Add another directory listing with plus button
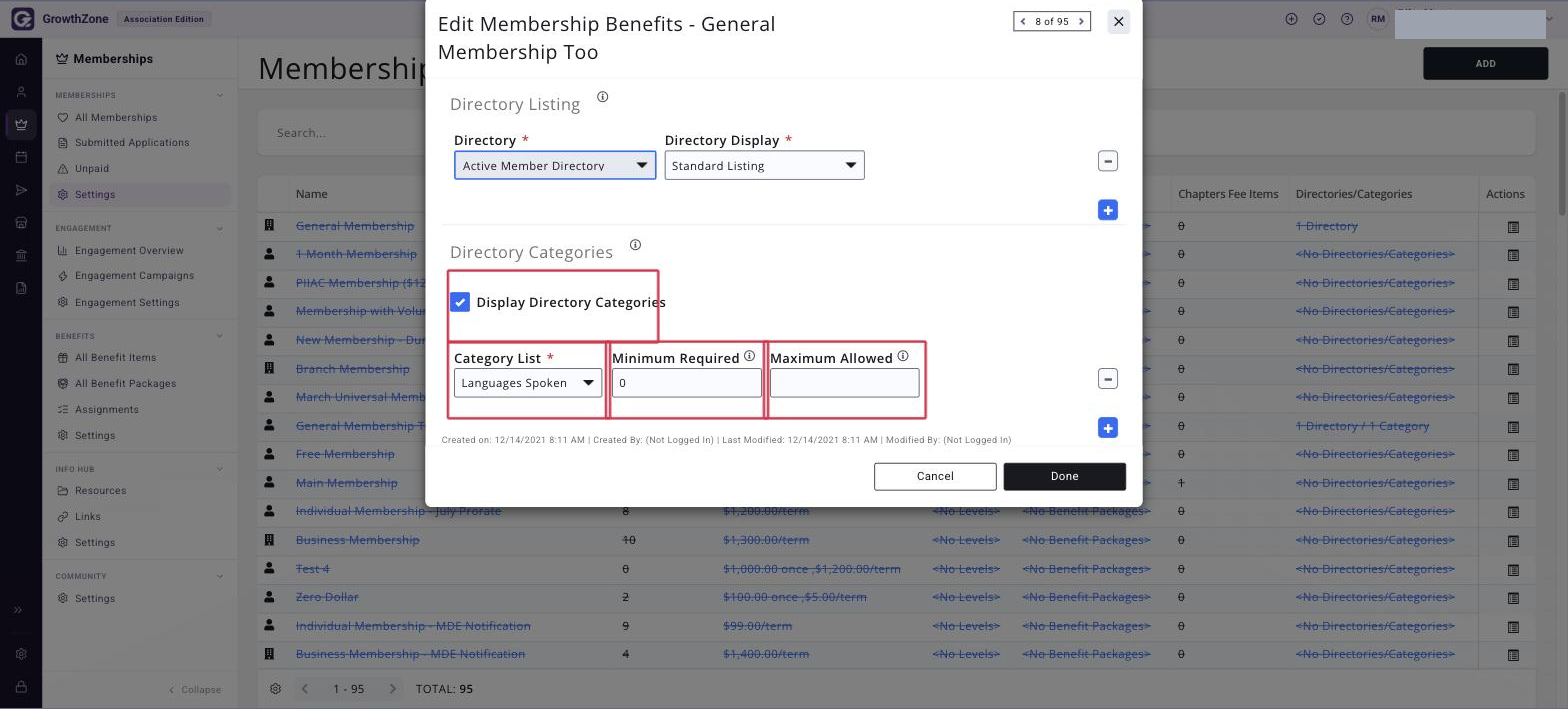Screen dimensions: 1568x709 pyautogui.click(x=1107, y=210)
